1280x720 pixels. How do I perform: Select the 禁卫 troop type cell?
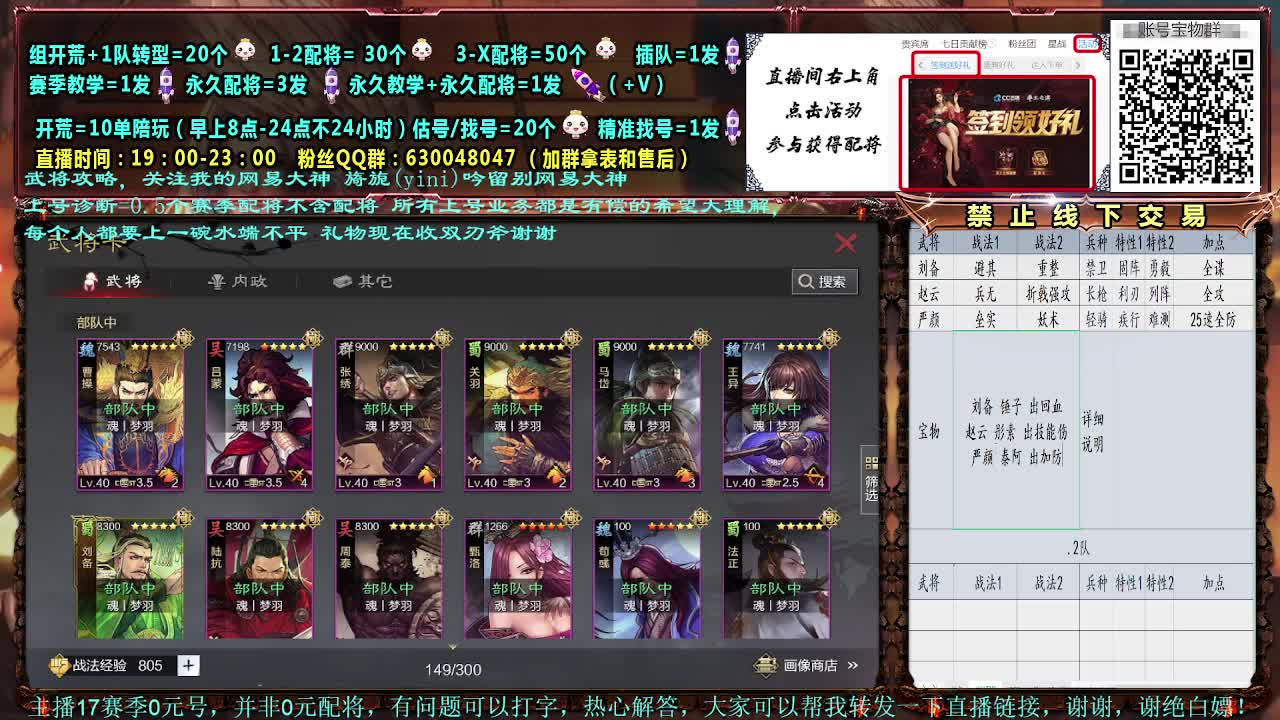[x=1097, y=269]
